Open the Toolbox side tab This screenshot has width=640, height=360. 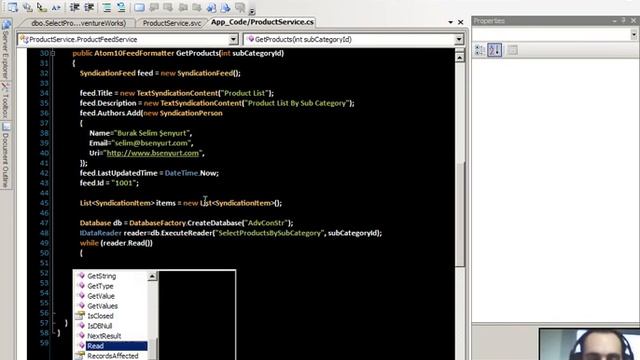point(6,100)
